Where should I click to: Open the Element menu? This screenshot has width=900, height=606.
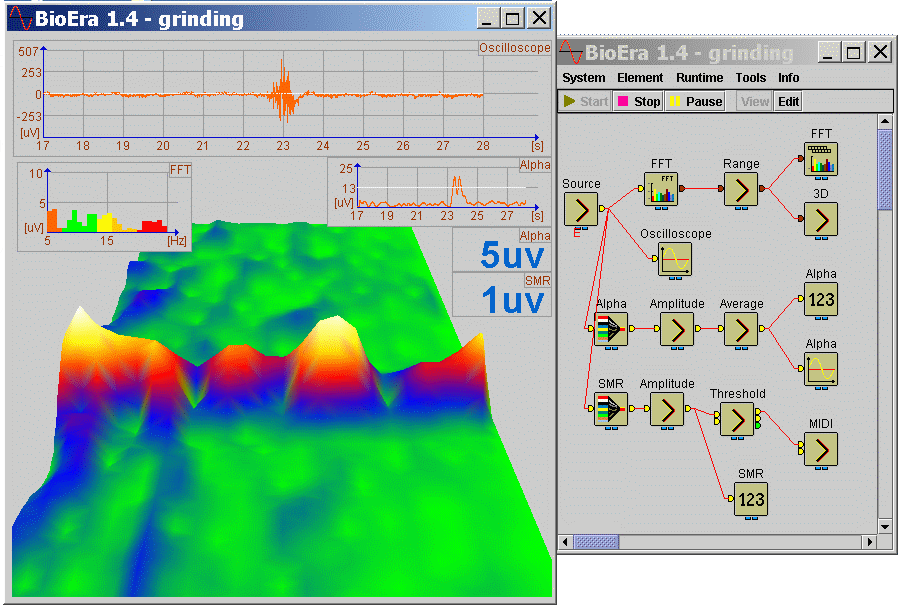640,77
